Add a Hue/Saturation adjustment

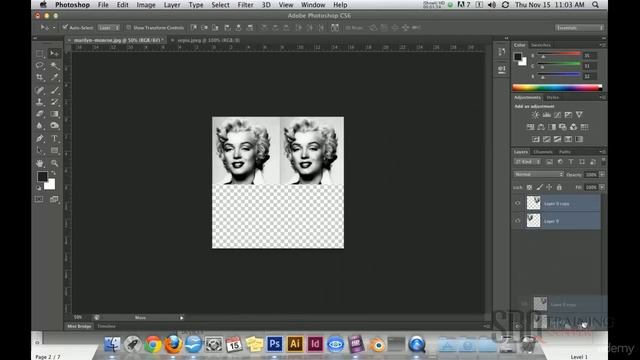click(530, 127)
